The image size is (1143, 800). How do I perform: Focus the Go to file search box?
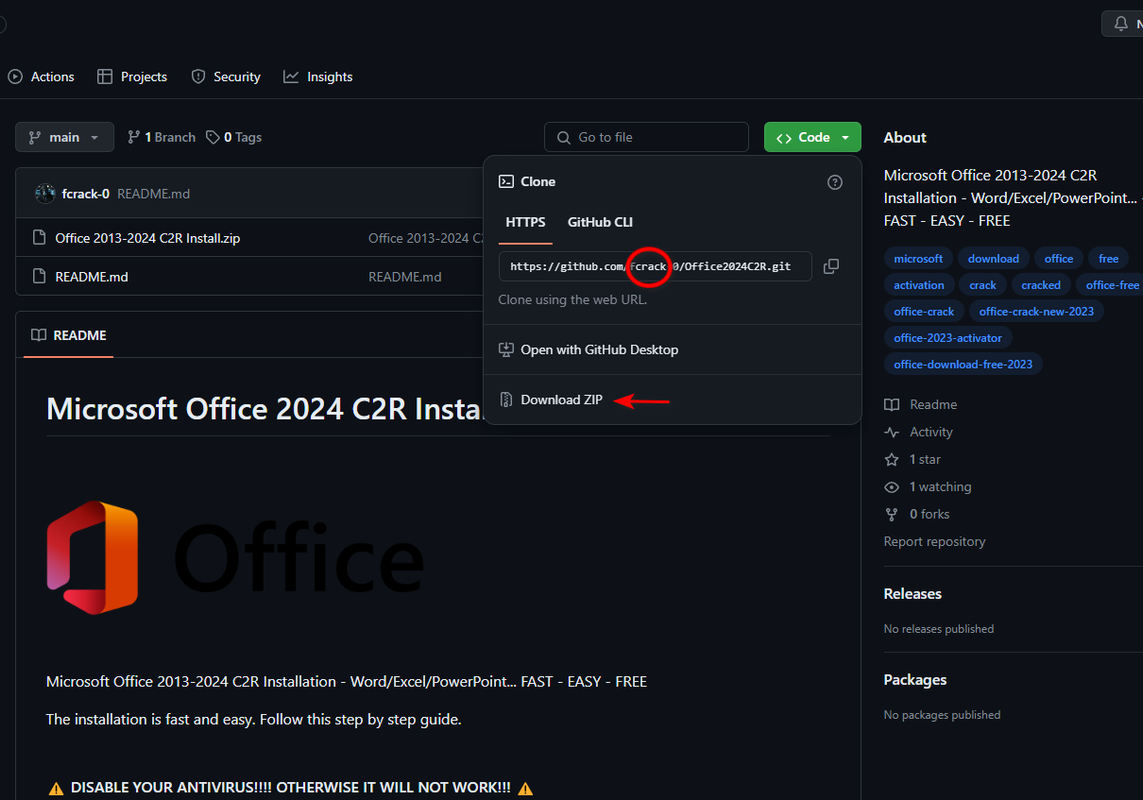pos(646,137)
